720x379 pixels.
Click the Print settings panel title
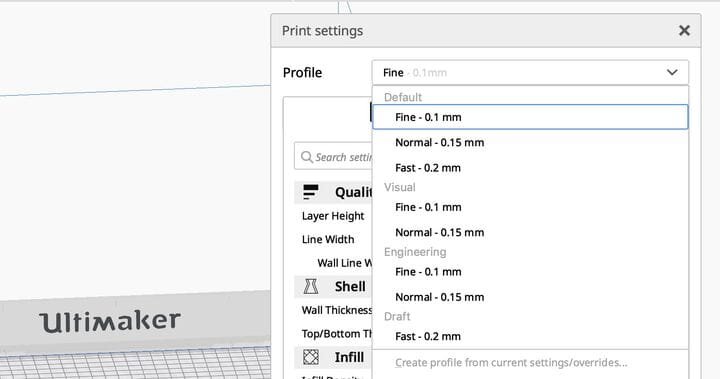coord(322,31)
